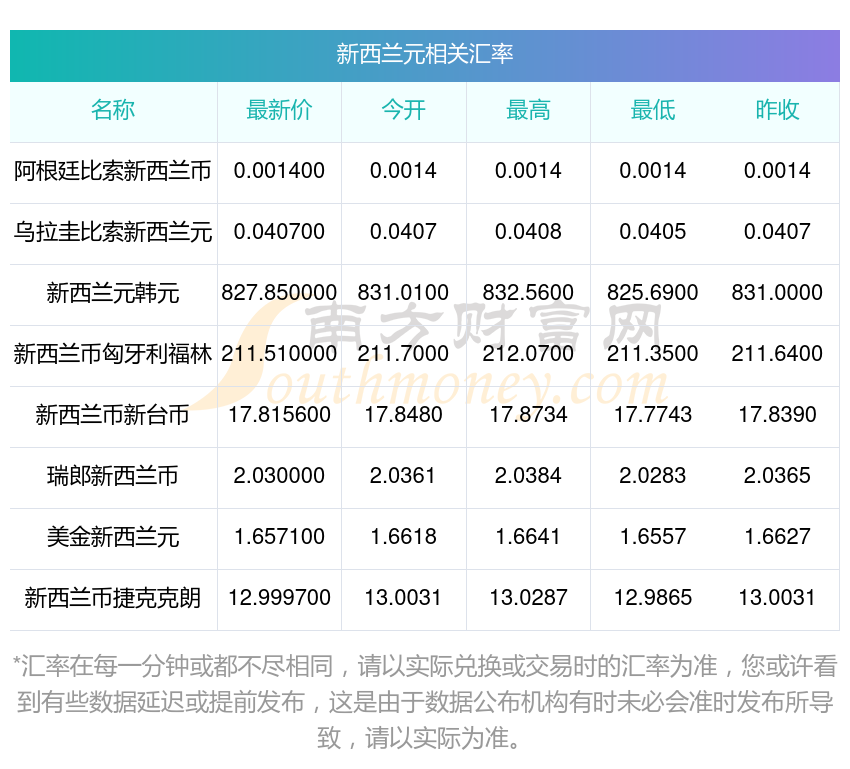850x769 pixels.
Task: Click the 最低 value 2.0283
Action: point(653,476)
